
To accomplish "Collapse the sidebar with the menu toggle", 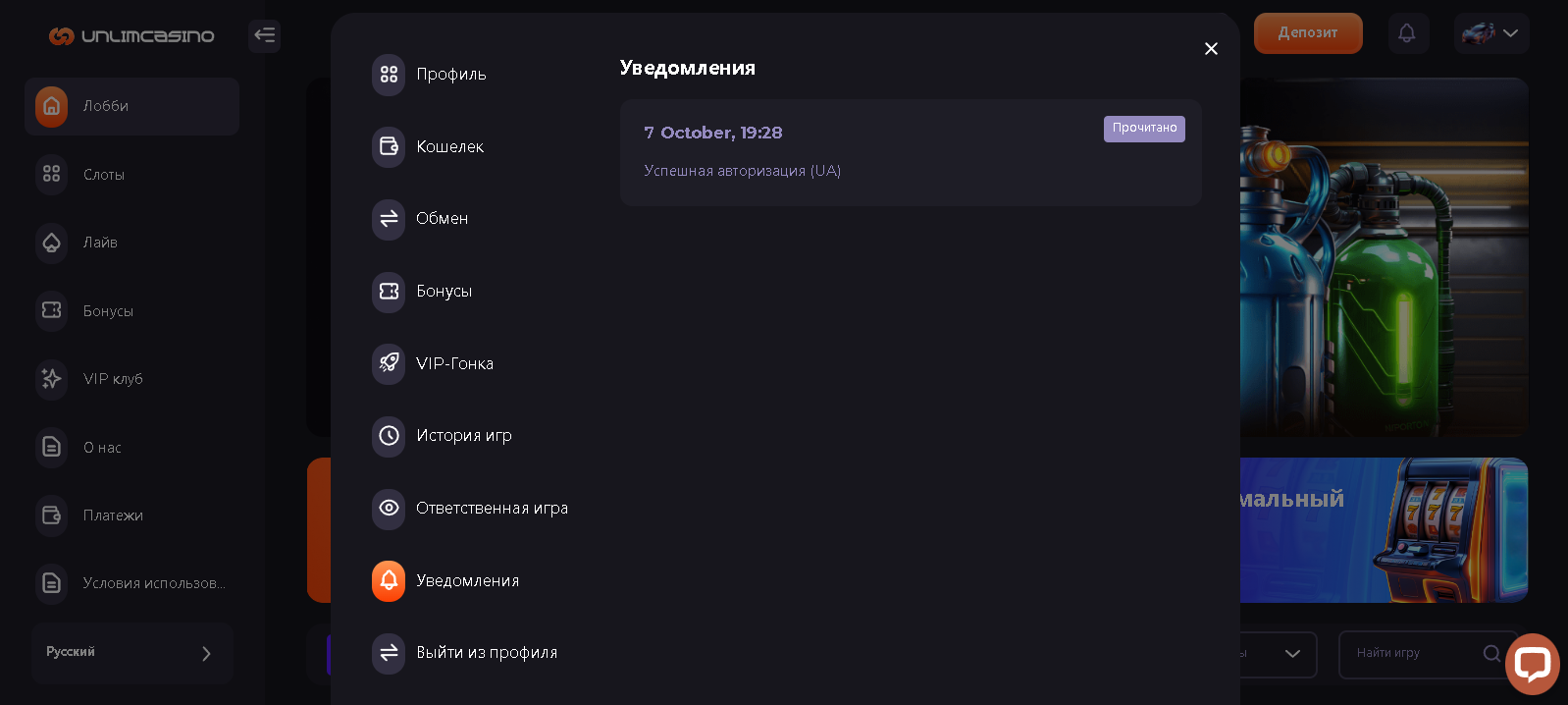I will coord(264,36).
